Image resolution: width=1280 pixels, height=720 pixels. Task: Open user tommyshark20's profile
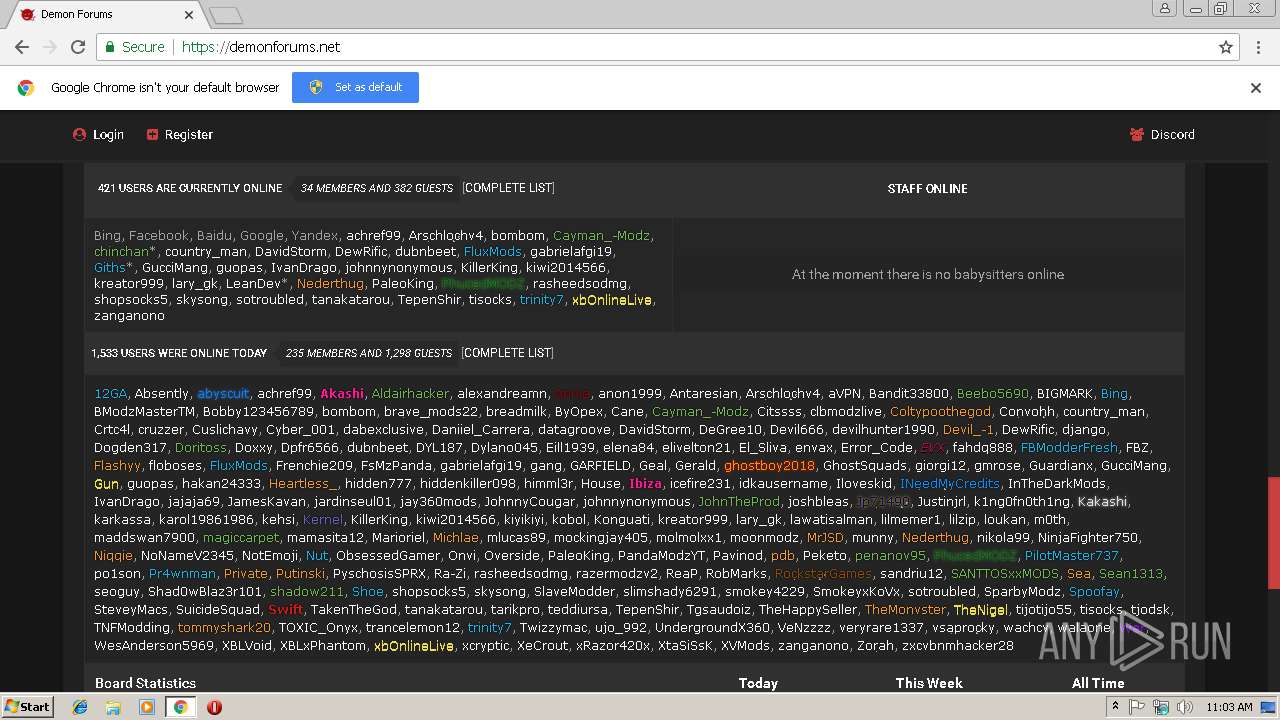pos(224,628)
